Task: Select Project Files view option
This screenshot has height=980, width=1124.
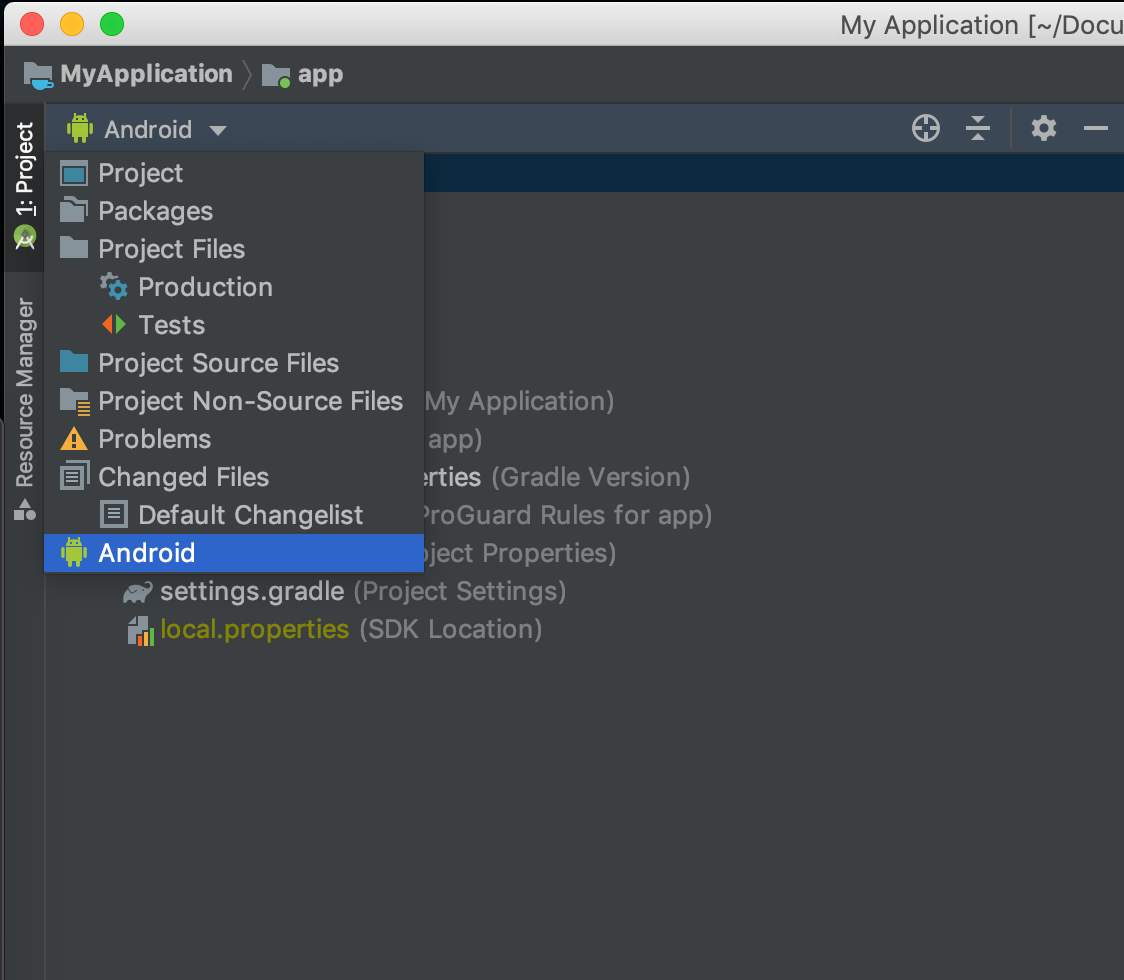Action: (171, 249)
